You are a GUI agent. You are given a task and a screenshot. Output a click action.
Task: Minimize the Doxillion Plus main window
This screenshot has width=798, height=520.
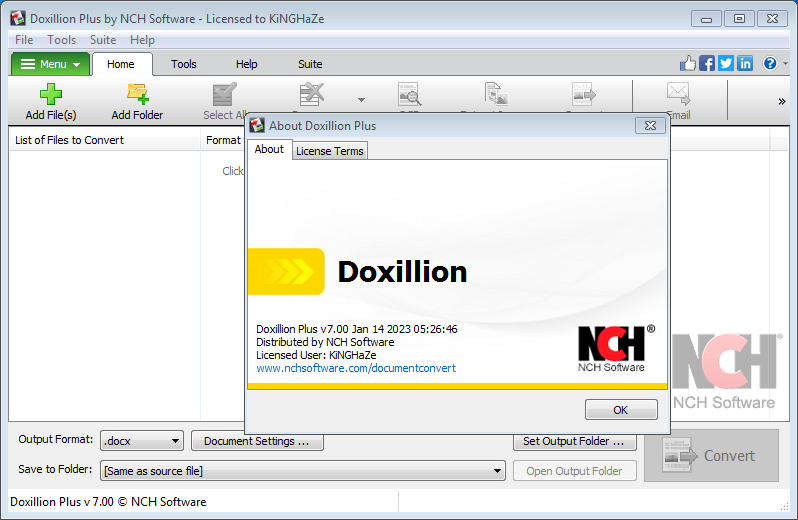[x=706, y=19]
